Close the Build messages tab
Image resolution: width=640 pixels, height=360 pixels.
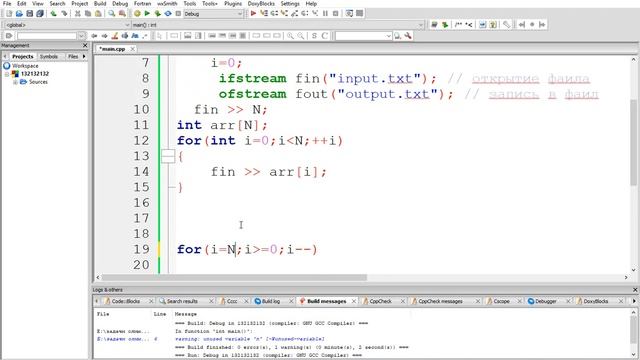(x=353, y=301)
